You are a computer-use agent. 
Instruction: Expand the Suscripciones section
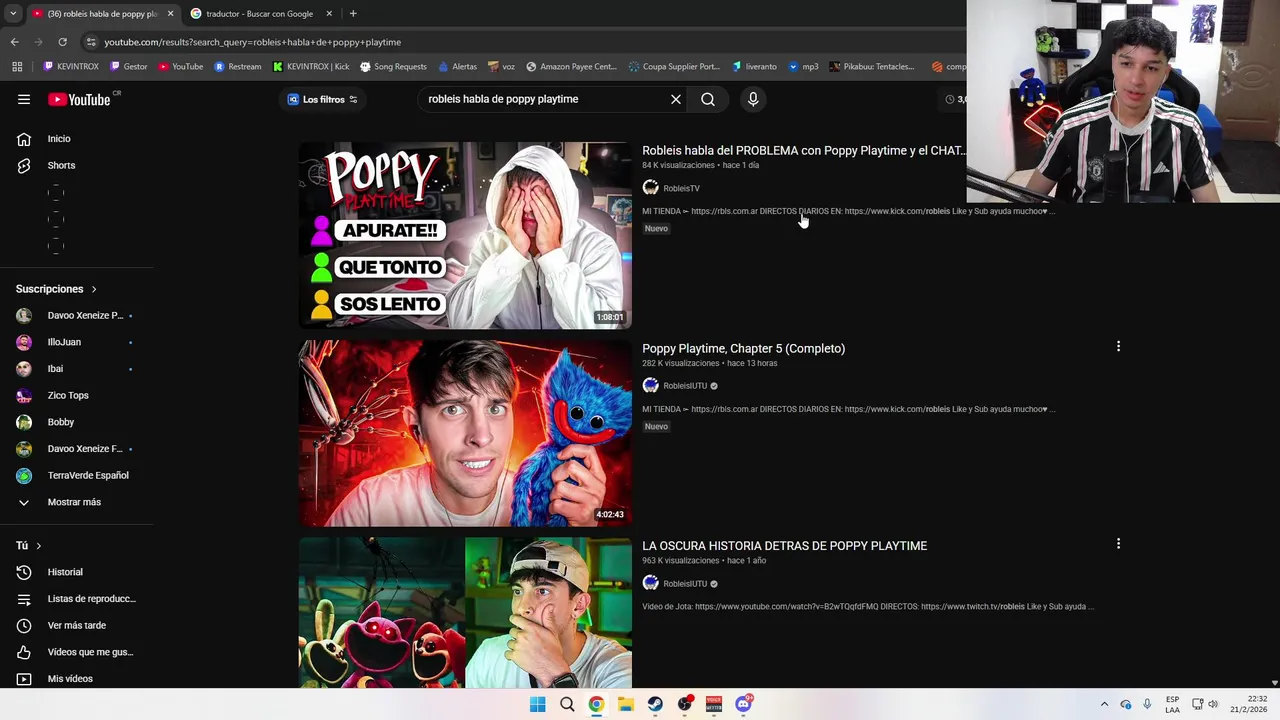pyautogui.click(x=57, y=289)
